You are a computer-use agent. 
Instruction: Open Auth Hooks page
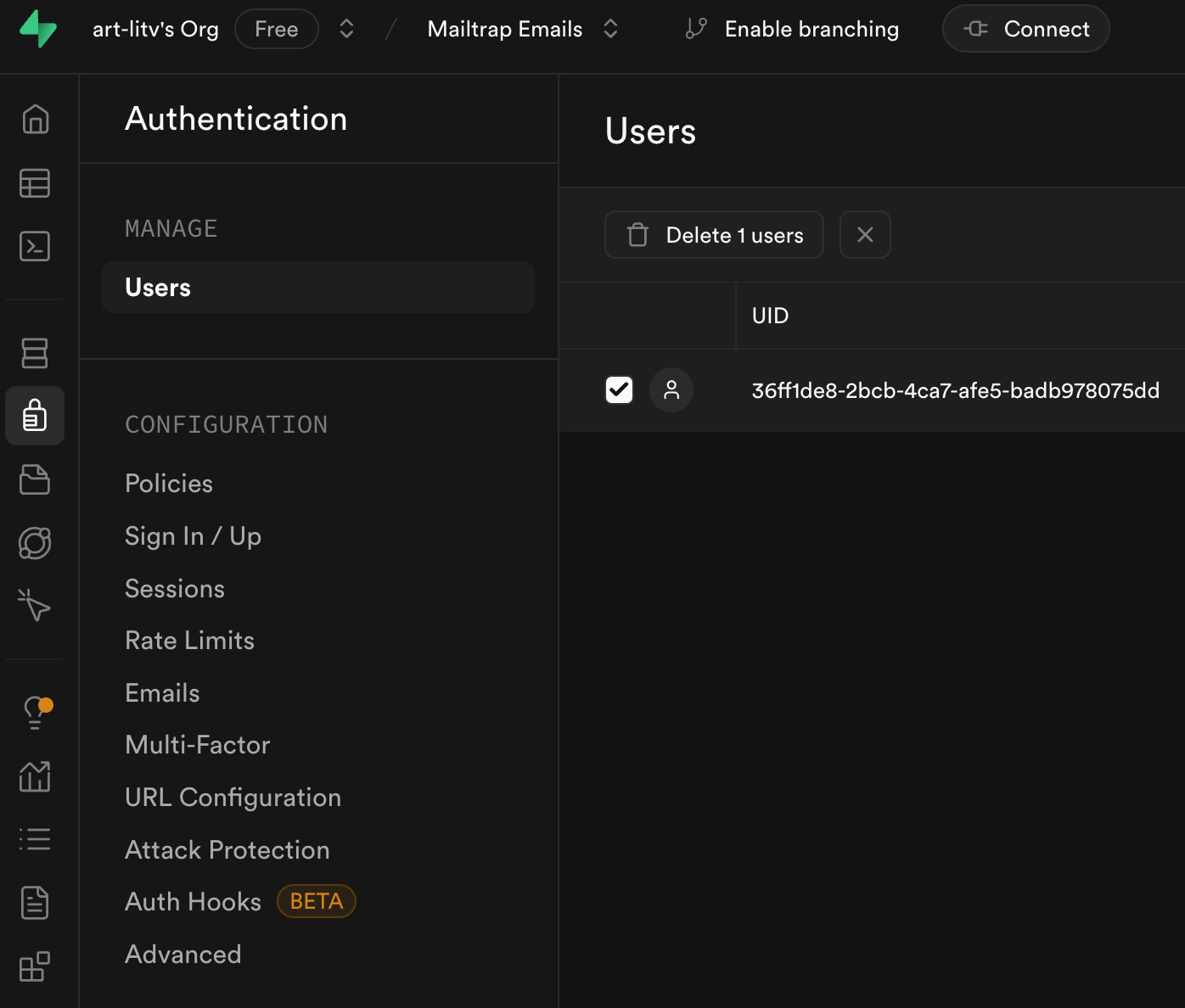[193, 902]
